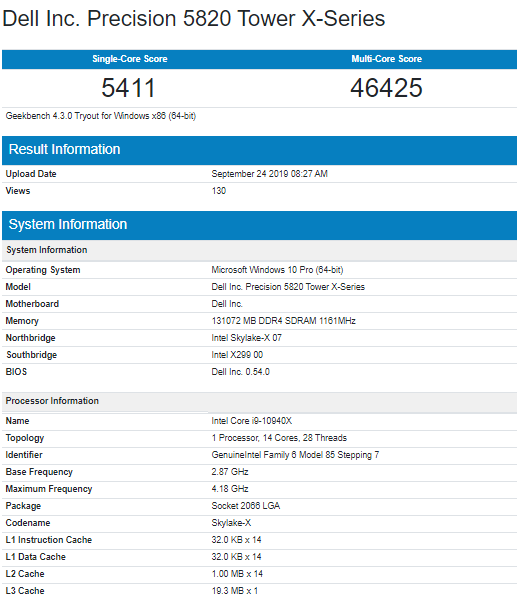Click the BIOS value Dell Inc. 0.54.0
The height and width of the screenshot is (596, 523).
pos(241,372)
